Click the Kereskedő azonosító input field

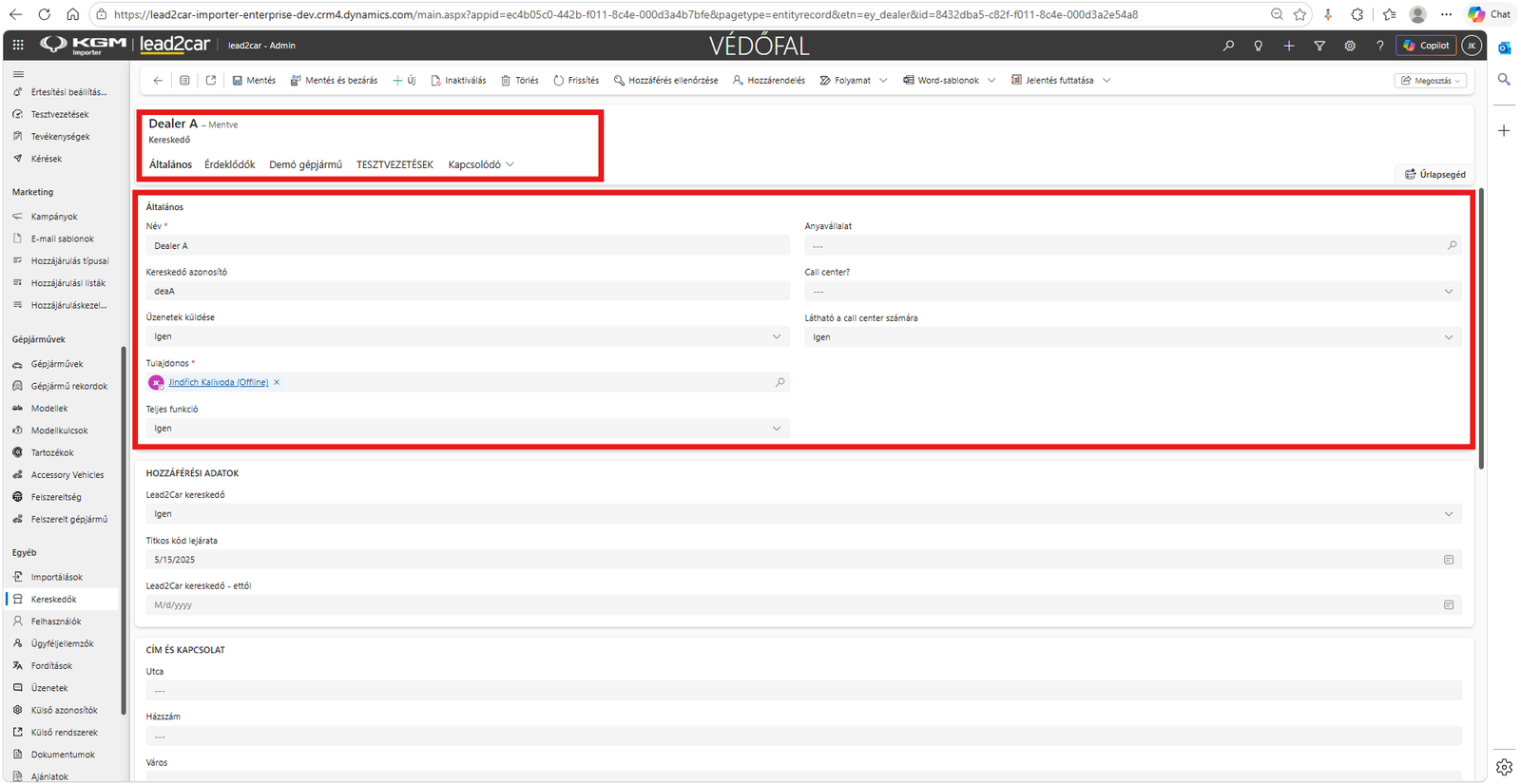click(x=468, y=291)
